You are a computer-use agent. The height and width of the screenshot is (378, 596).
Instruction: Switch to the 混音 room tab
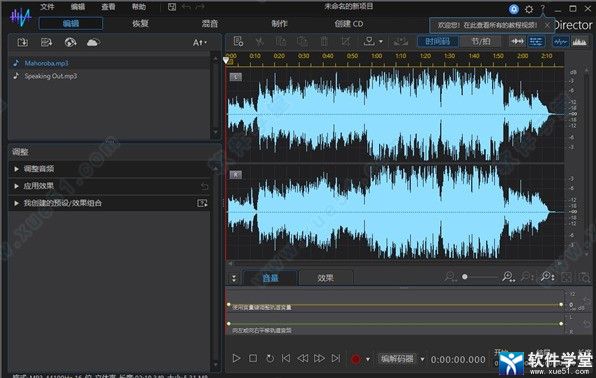(209, 24)
